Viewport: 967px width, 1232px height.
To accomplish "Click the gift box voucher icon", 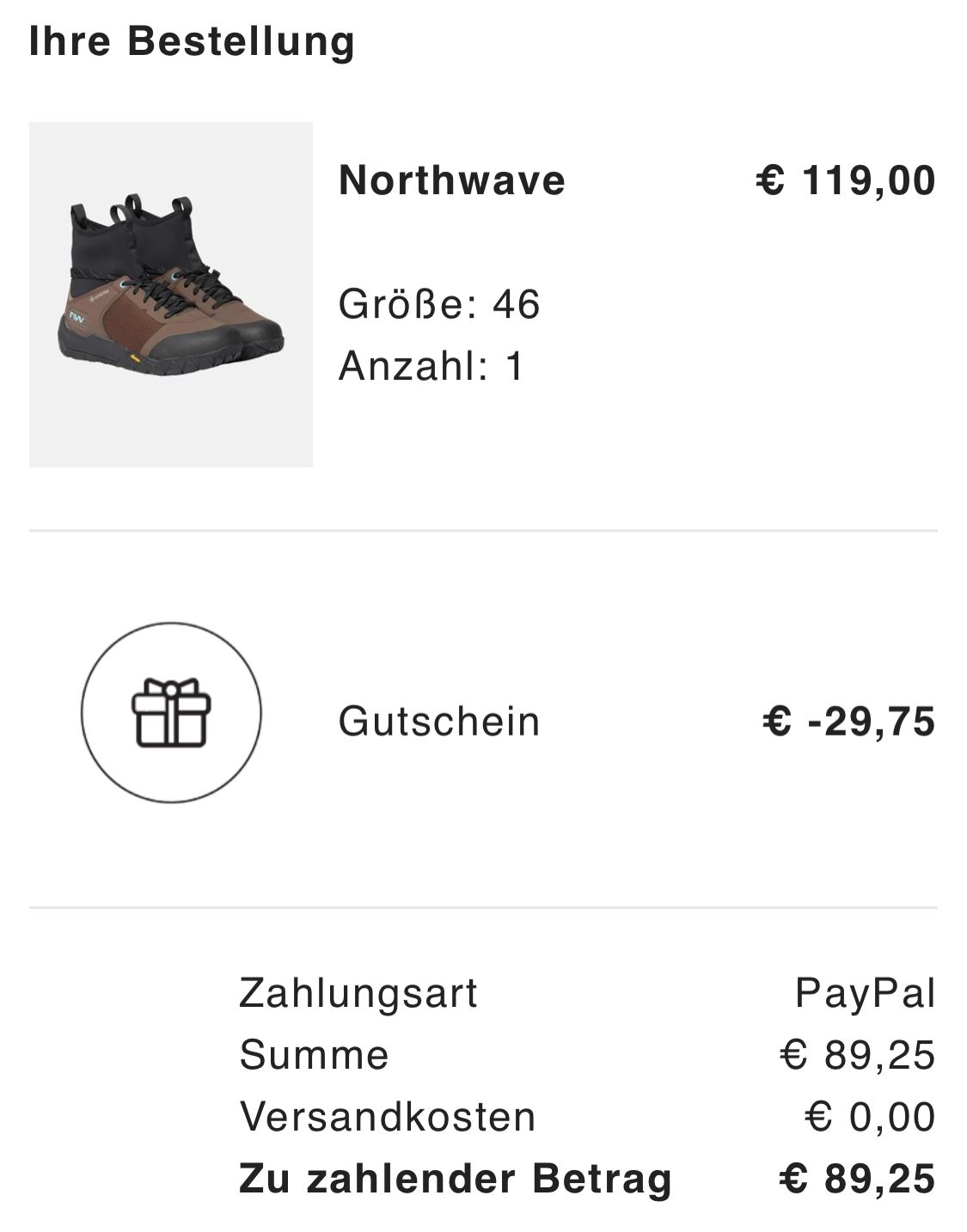I will click(171, 712).
